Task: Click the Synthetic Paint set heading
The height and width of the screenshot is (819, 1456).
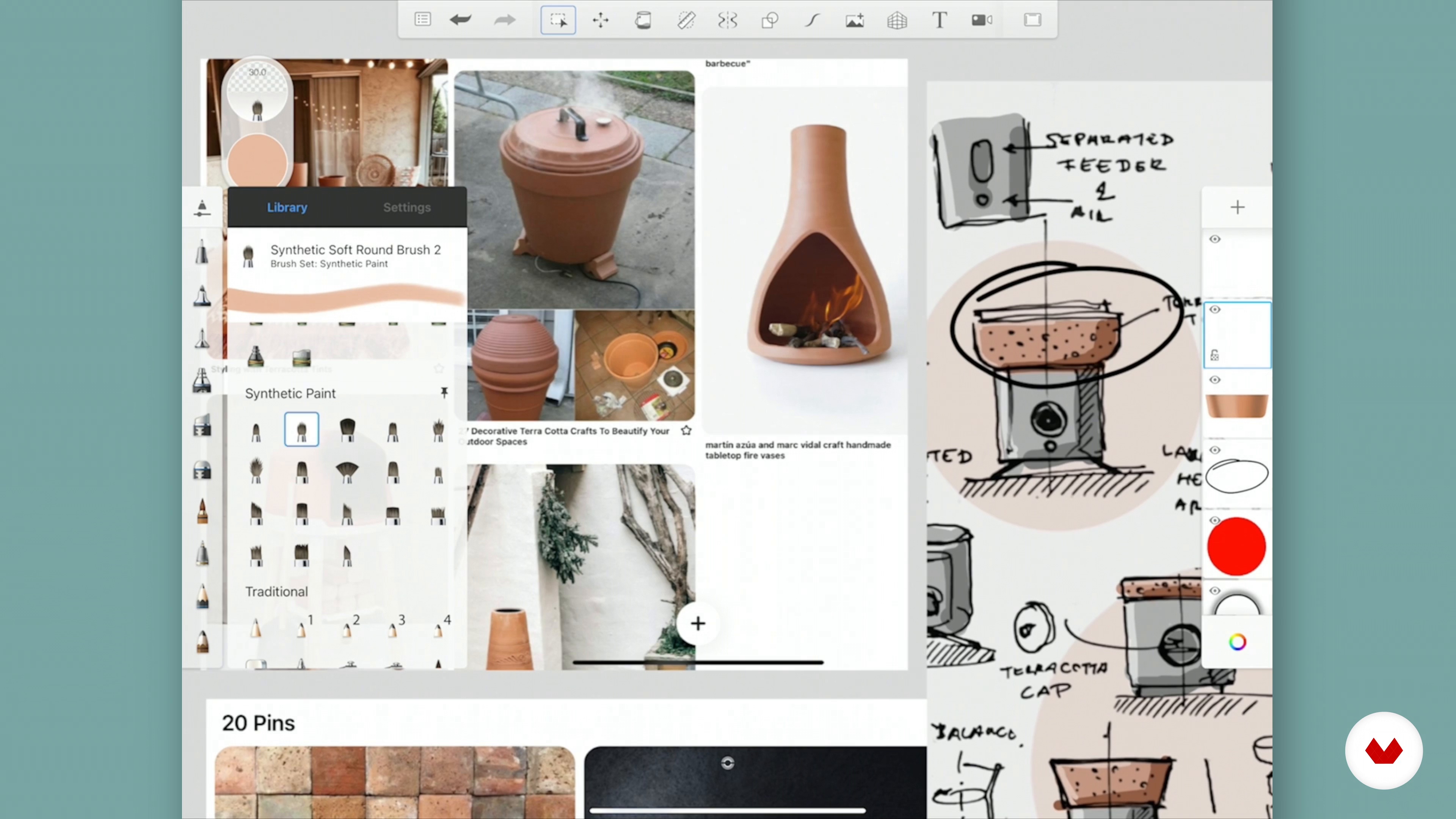Action: click(290, 394)
